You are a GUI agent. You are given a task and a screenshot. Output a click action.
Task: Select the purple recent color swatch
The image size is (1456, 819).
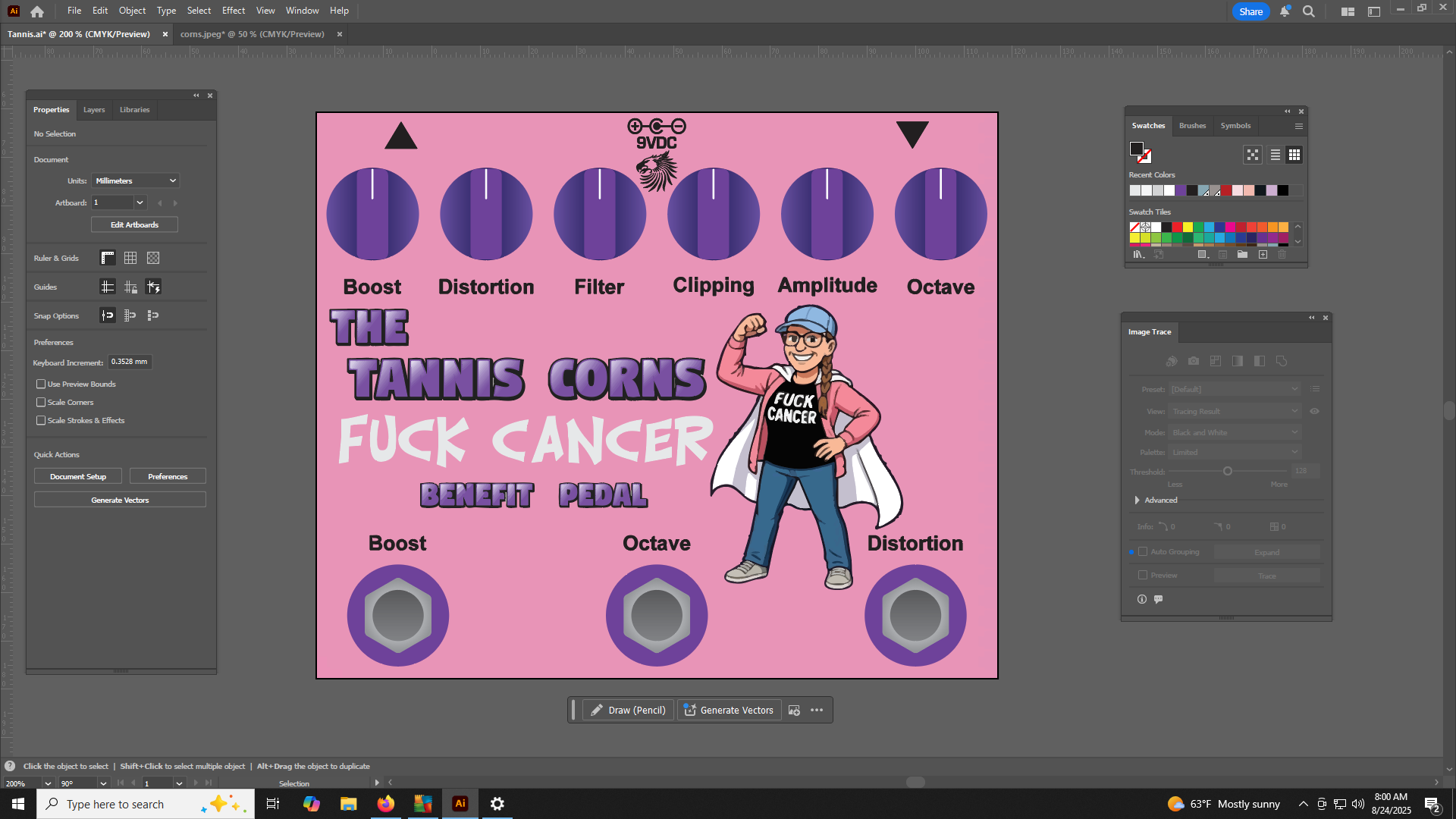[1181, 190]
